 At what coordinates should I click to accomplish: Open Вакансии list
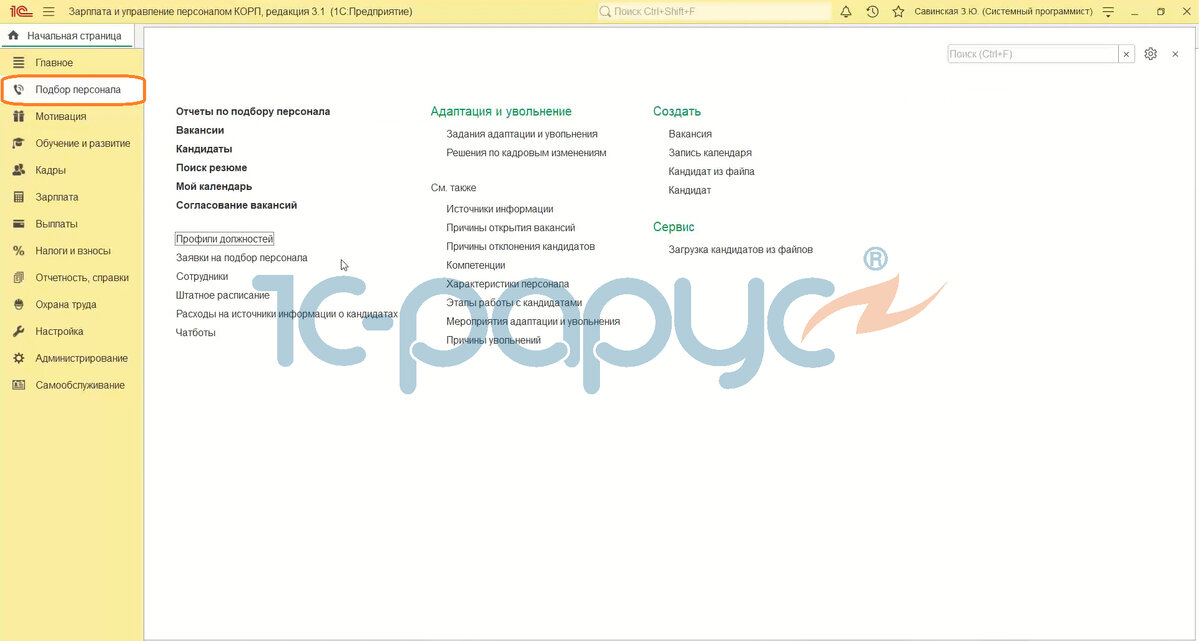pyautogui.click(x=200, y=130)
